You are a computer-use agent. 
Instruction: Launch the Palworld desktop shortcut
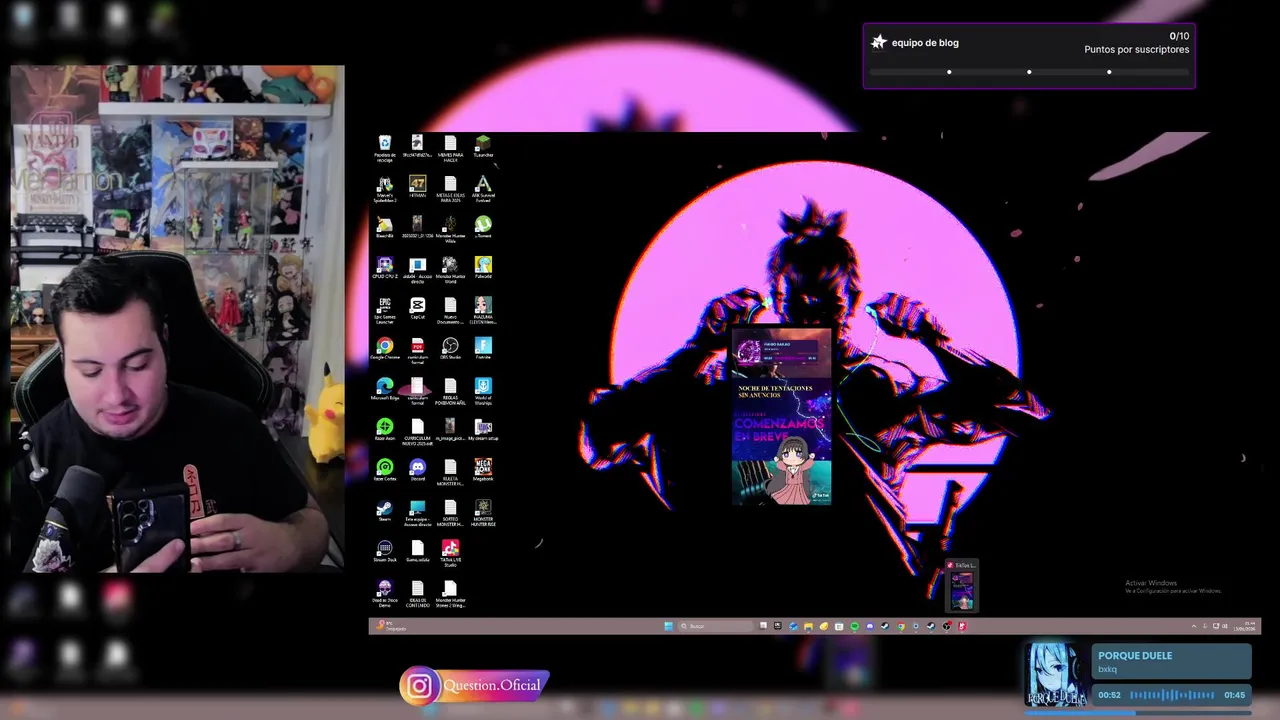point(483,268)
